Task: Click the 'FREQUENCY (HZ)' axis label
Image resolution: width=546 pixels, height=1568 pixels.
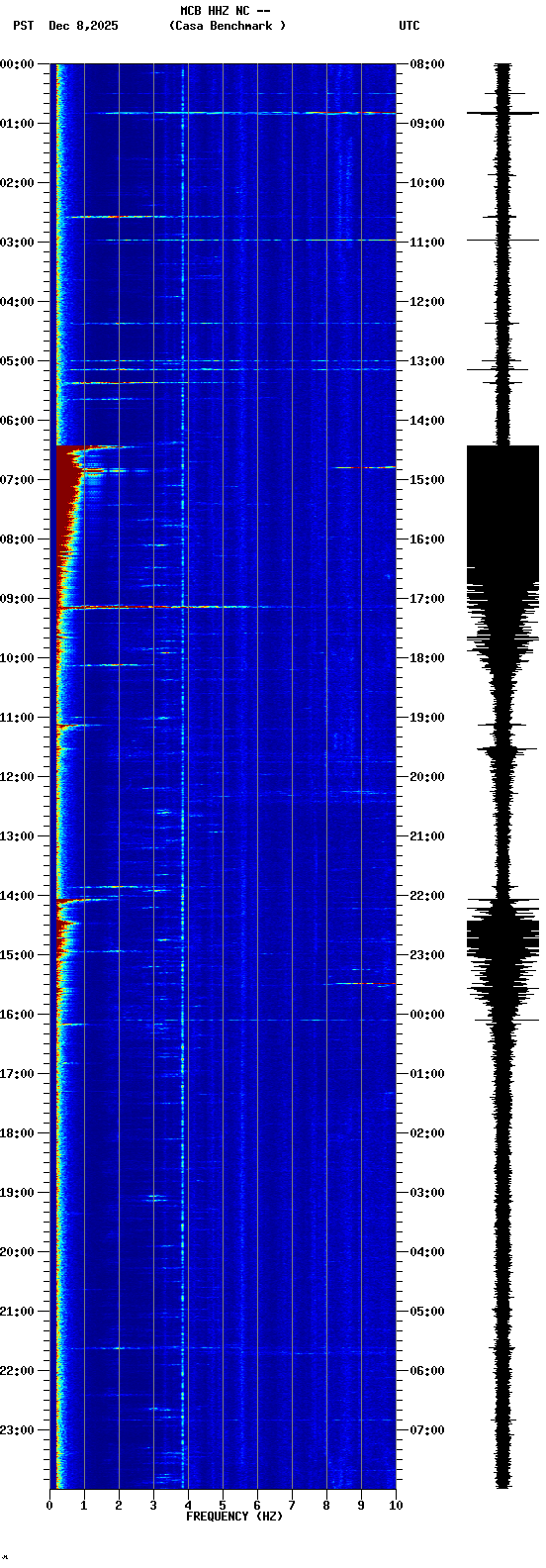Action: click(x=234, y=1517)
